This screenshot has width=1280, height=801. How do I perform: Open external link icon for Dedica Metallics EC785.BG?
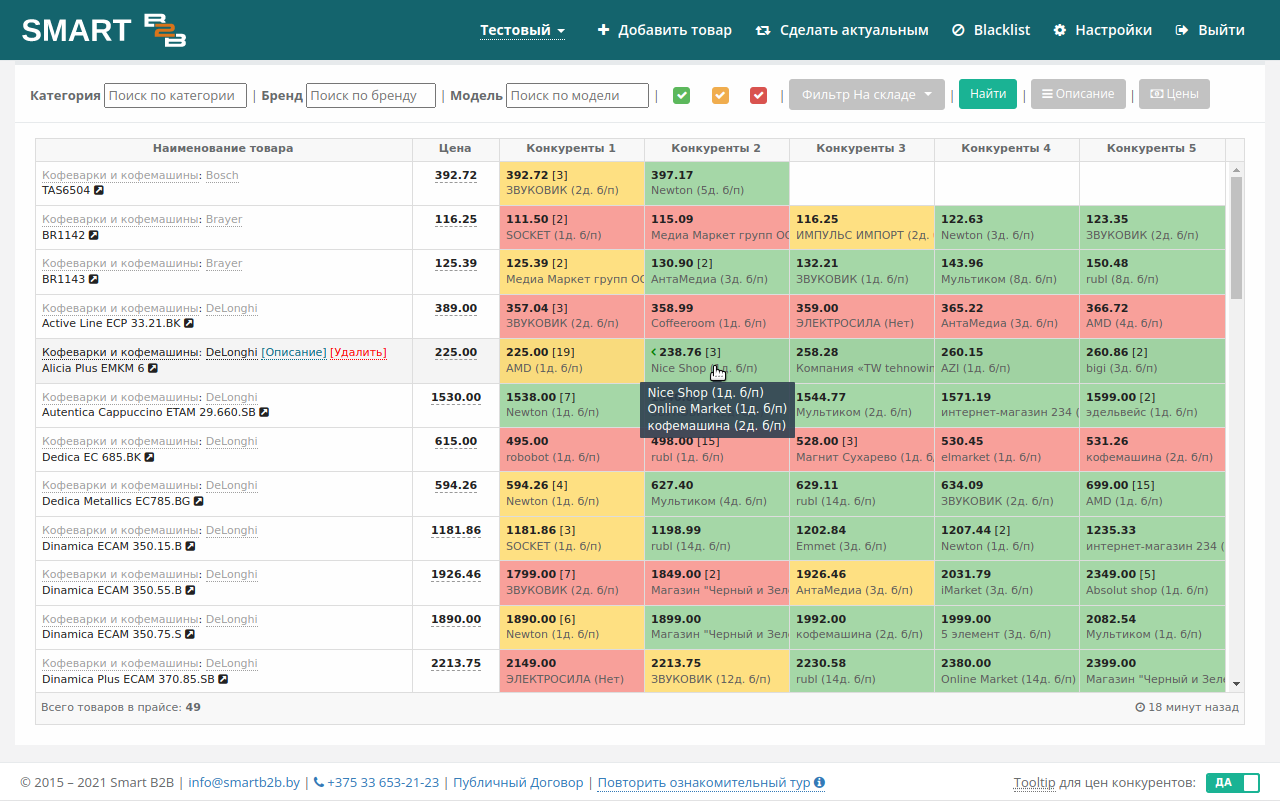point(198,502)
